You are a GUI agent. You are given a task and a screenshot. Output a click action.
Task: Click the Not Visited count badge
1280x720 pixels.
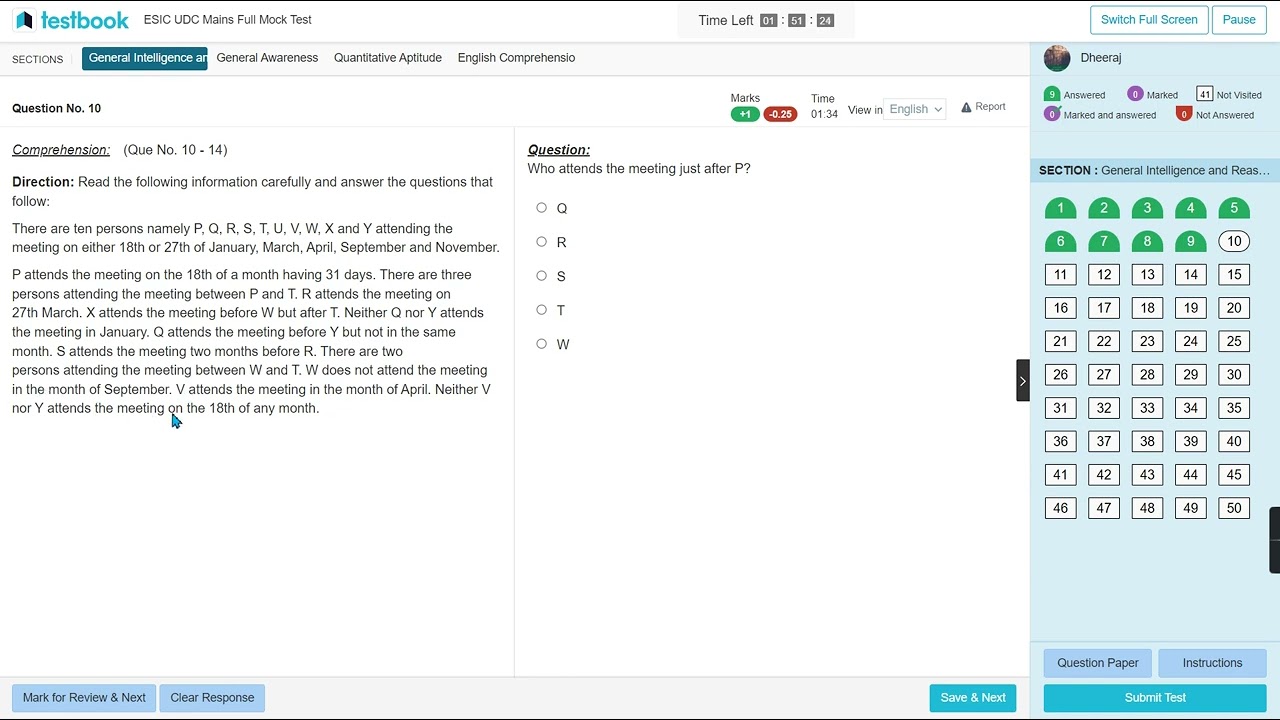coord(1204,94)
